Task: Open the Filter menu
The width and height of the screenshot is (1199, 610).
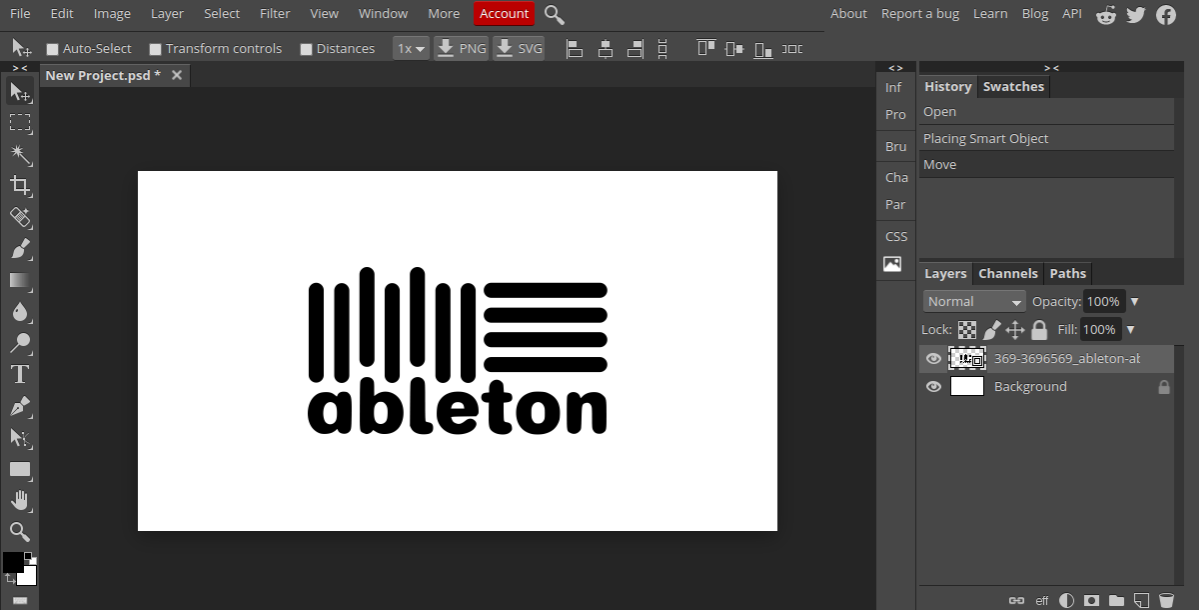Action: (275, 14)
